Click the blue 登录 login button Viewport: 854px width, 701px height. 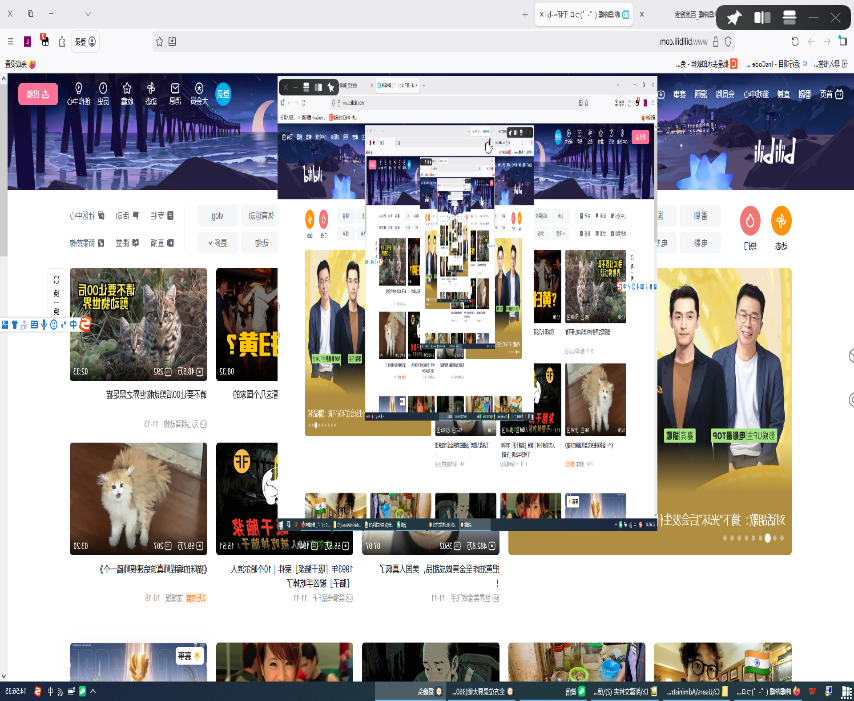click(x=223, y=92)
